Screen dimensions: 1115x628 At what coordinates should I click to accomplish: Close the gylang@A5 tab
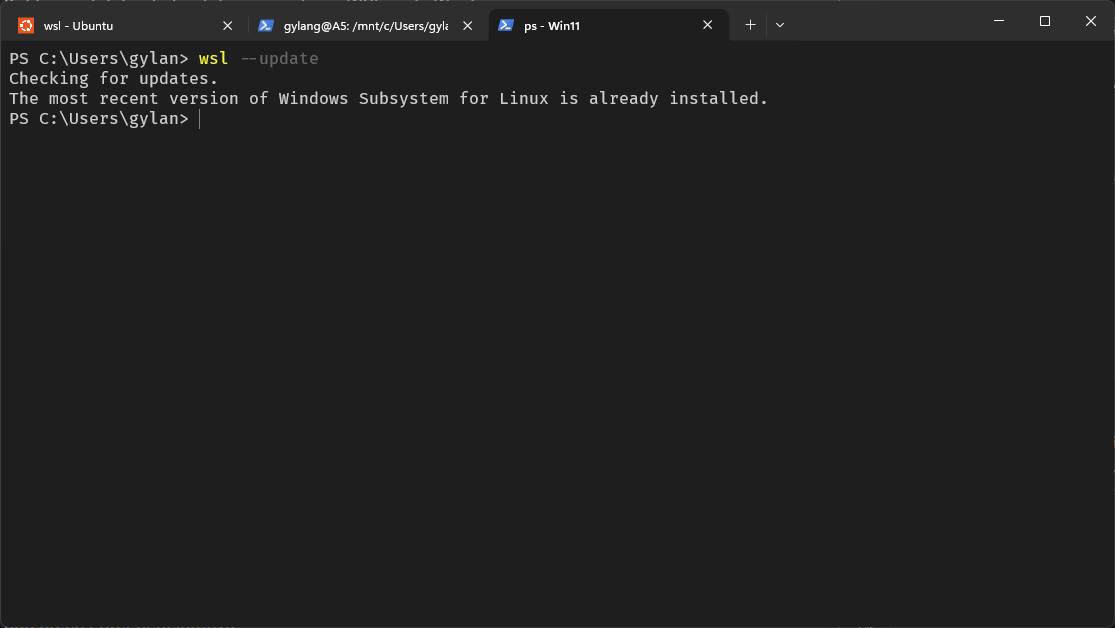pyautogui.click(x=468, y=26)
